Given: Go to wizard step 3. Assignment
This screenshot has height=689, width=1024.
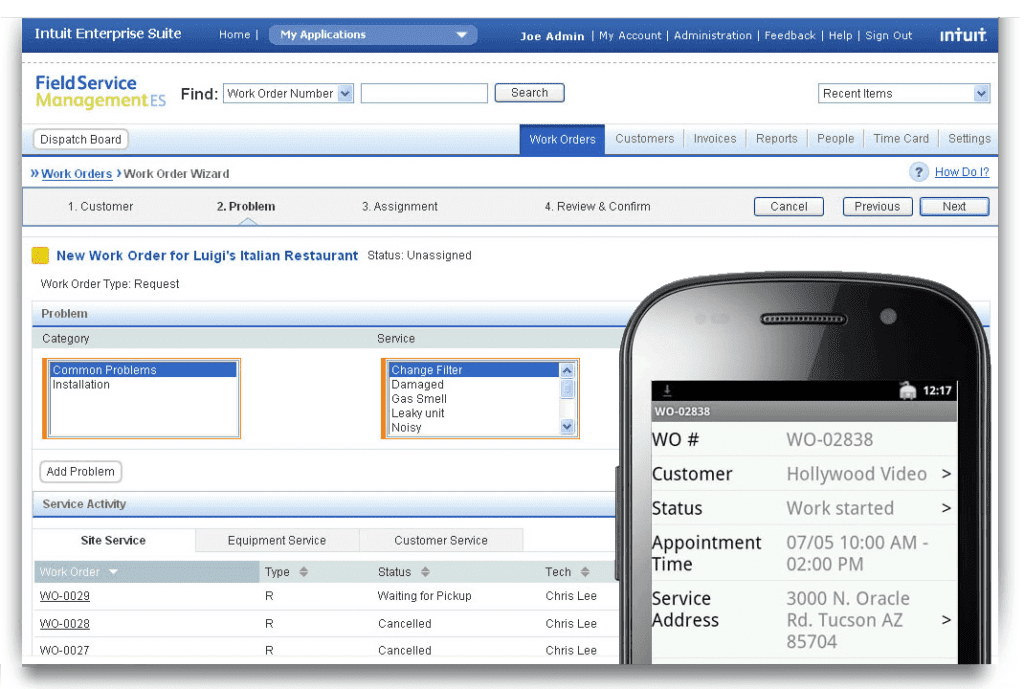Looking at the screenshot, I should (x=400, y=206).
